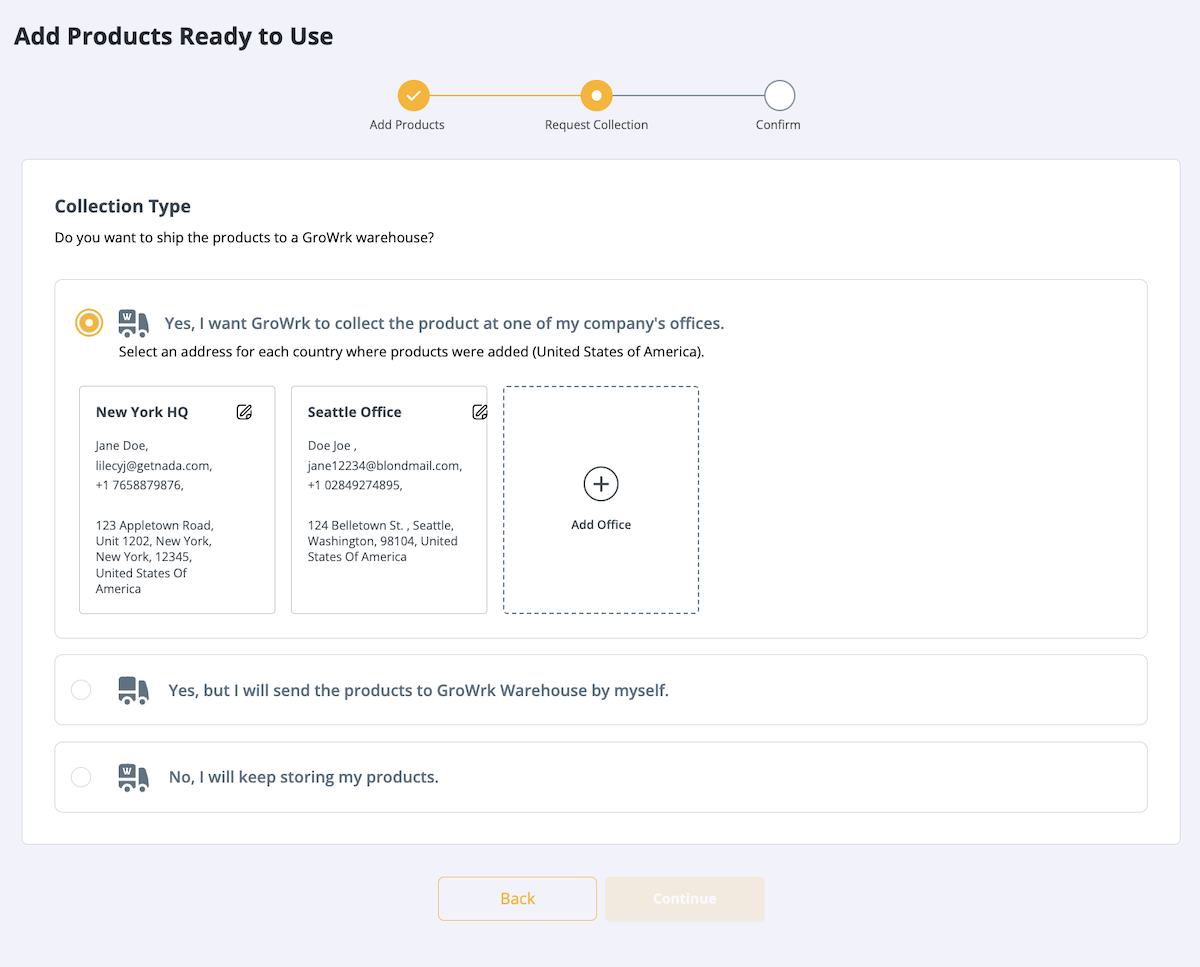Click the plus icon to add office
This screenshot has width=1200, height=967.
click(601, 484)
